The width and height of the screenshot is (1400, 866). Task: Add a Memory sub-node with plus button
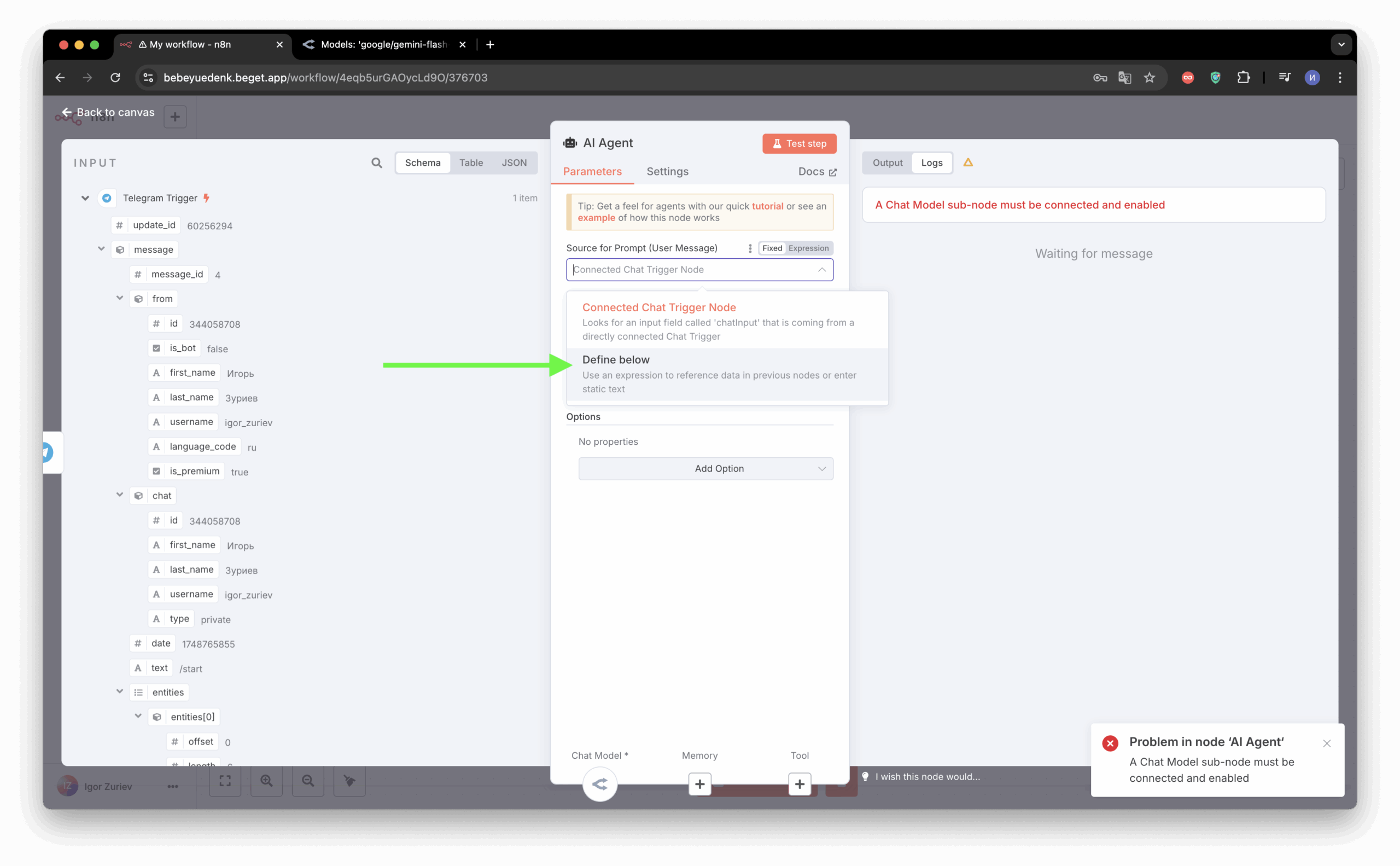[699, 783]
